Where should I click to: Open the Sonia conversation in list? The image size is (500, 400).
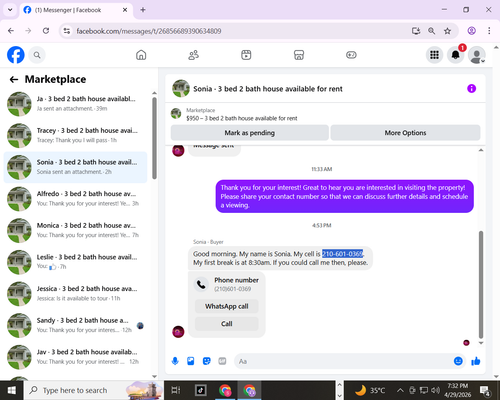(75, 167)
